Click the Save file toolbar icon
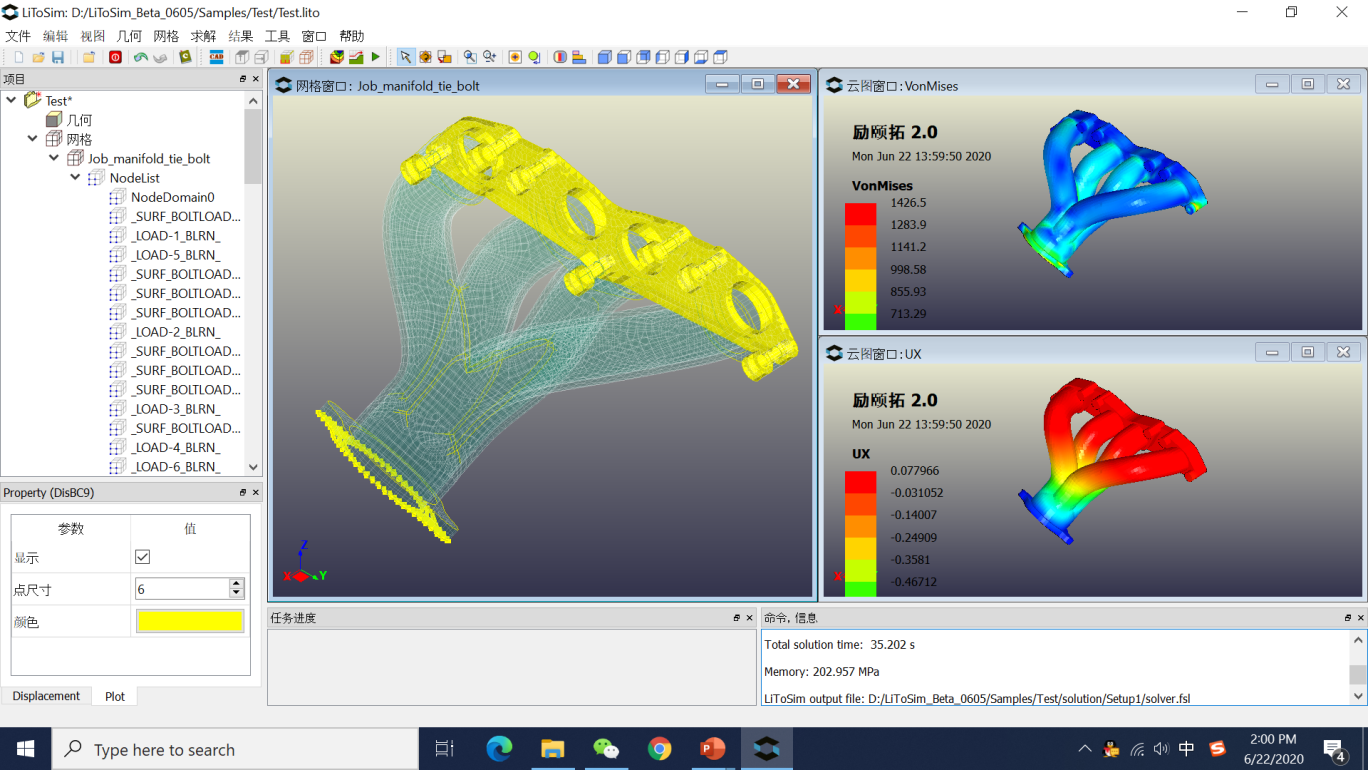1368x770 pixels. point(58,57)
